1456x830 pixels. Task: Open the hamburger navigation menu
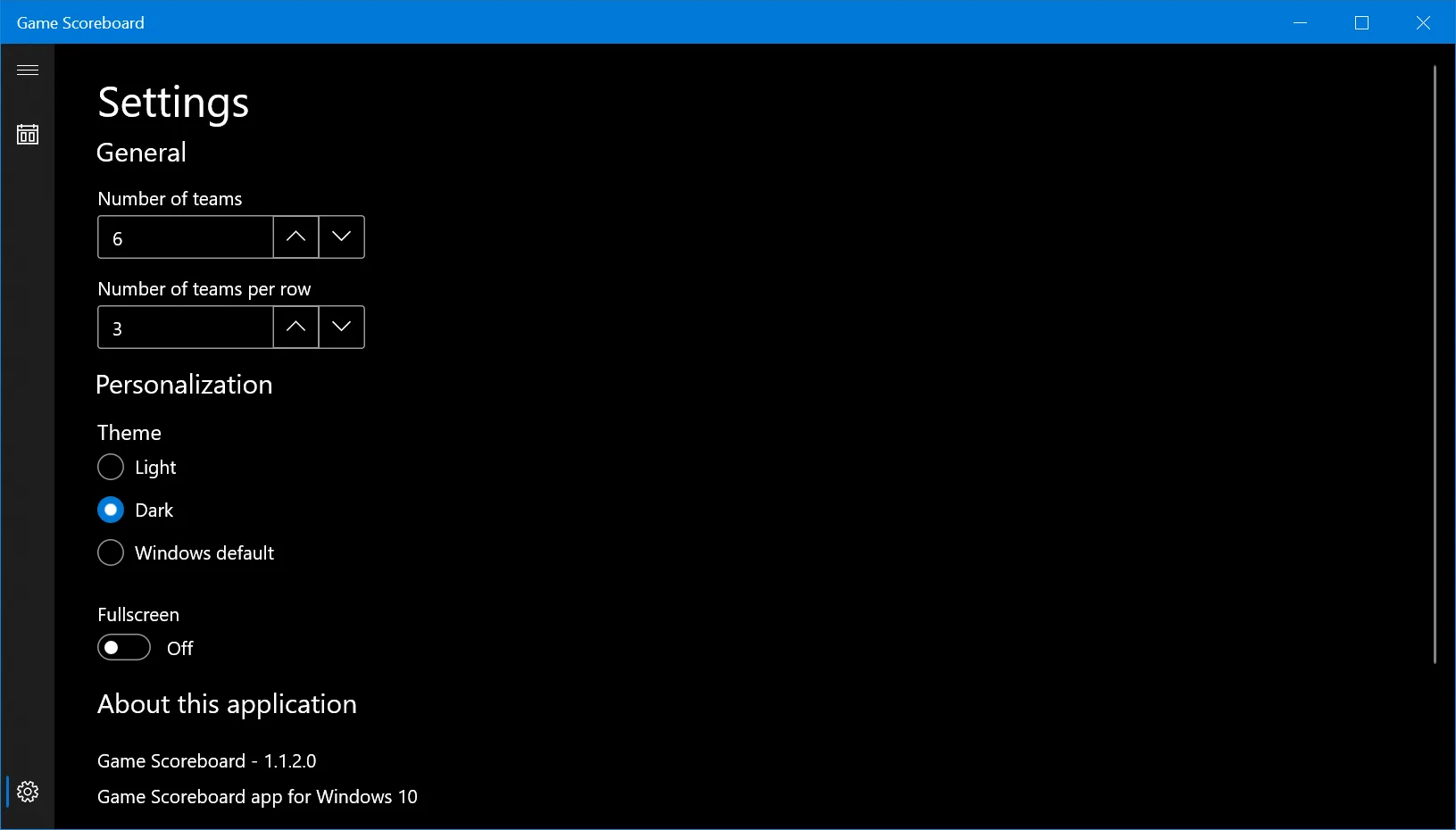coord(28,70)
